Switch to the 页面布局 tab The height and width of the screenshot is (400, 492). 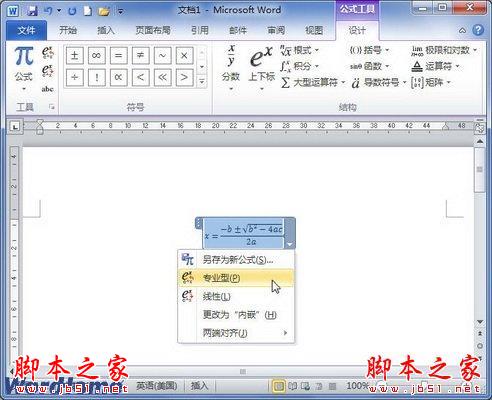pyautogui.click(x=153, y=31)
